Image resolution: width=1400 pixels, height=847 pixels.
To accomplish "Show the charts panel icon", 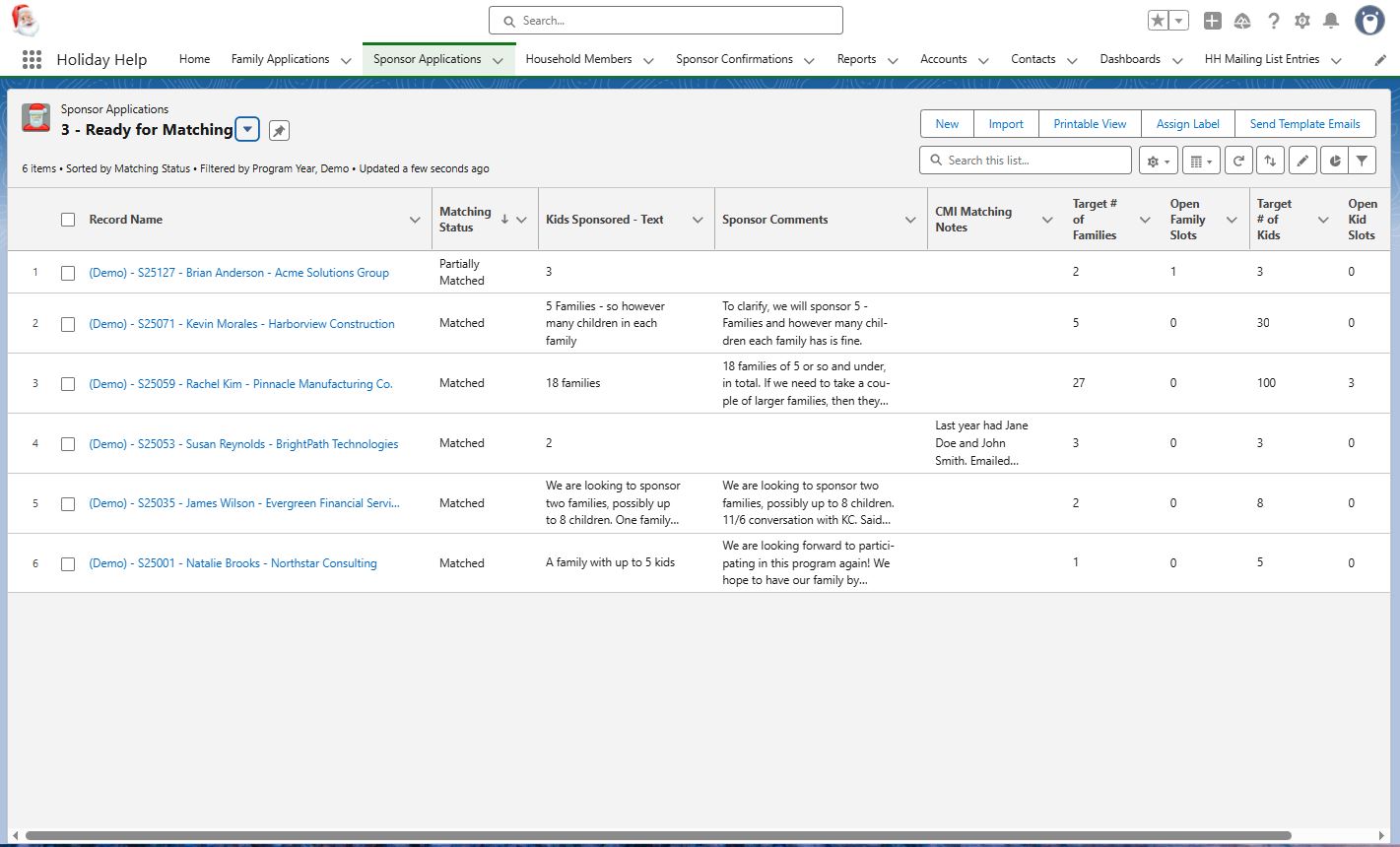I will 1334,161.
